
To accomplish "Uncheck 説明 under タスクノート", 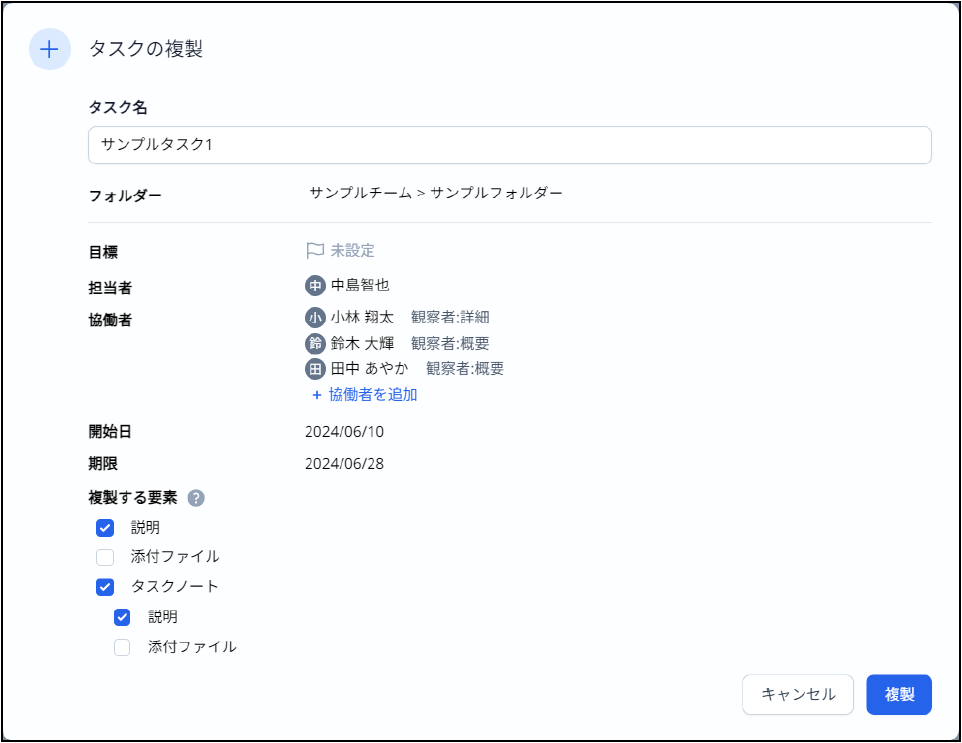I will coord(122,617).
